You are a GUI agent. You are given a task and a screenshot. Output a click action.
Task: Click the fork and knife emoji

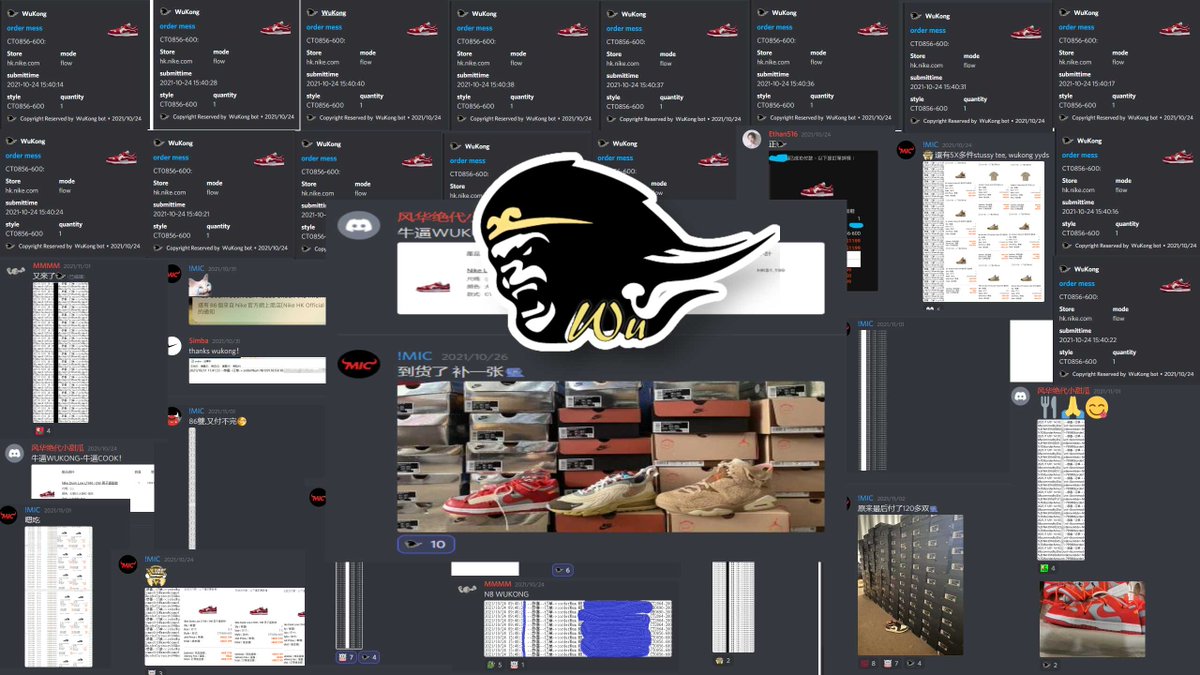(1049, 408)
